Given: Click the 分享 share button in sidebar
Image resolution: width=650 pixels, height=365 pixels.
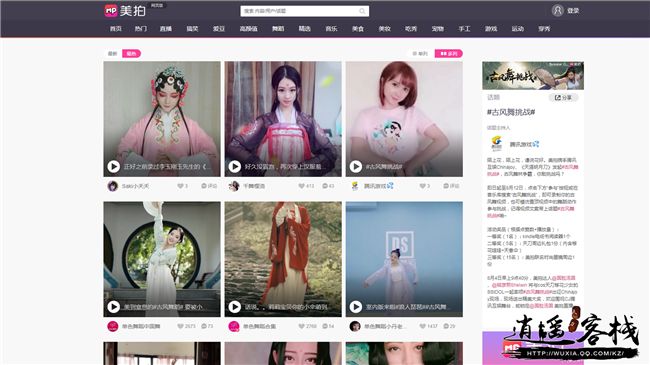Looking at the screenshot, I should tap(563, 97).
